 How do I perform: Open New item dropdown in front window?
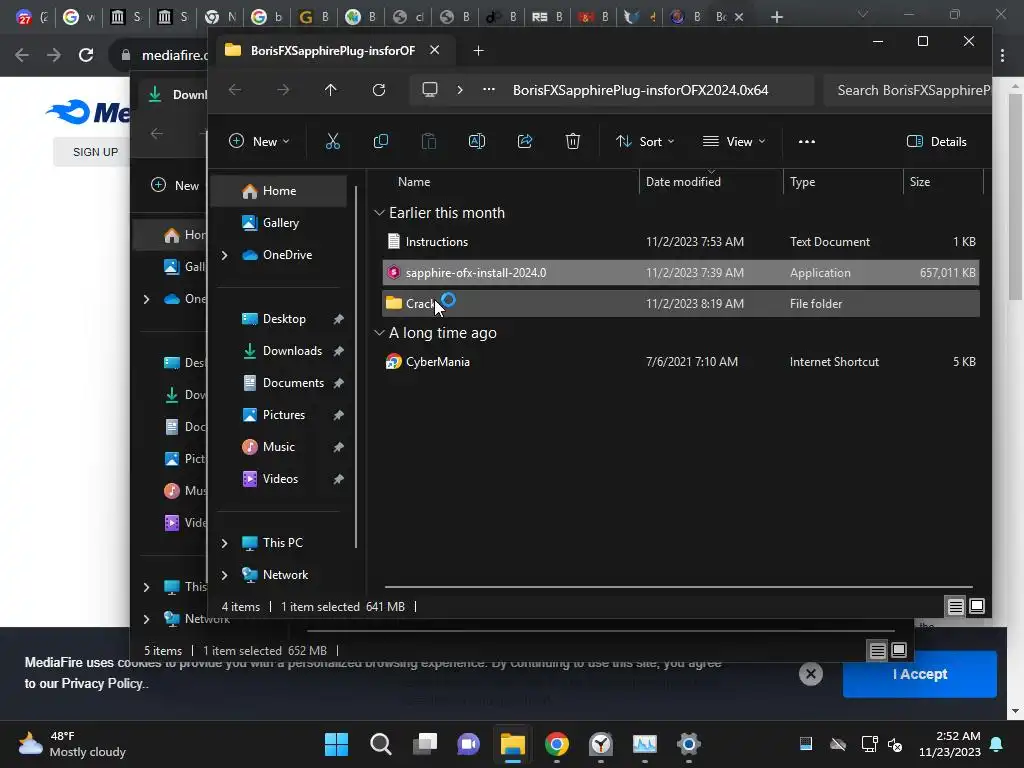coord(259,141)
